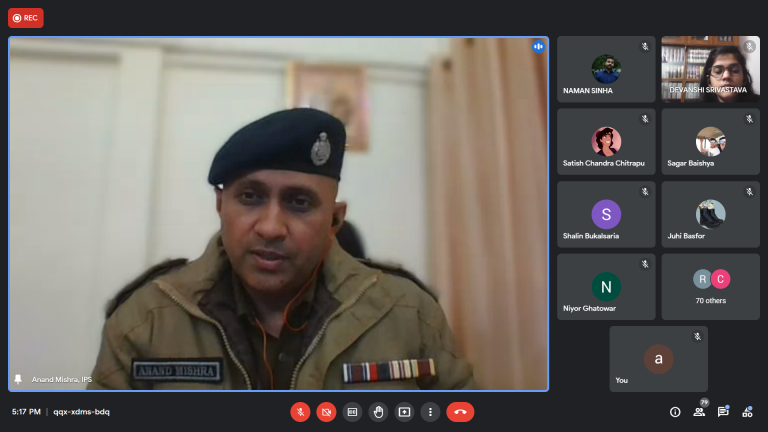Click the Shalin Bukalsaria tile
Image resolution: width=768 pixels, height=432 pixels.
(606, 214)
